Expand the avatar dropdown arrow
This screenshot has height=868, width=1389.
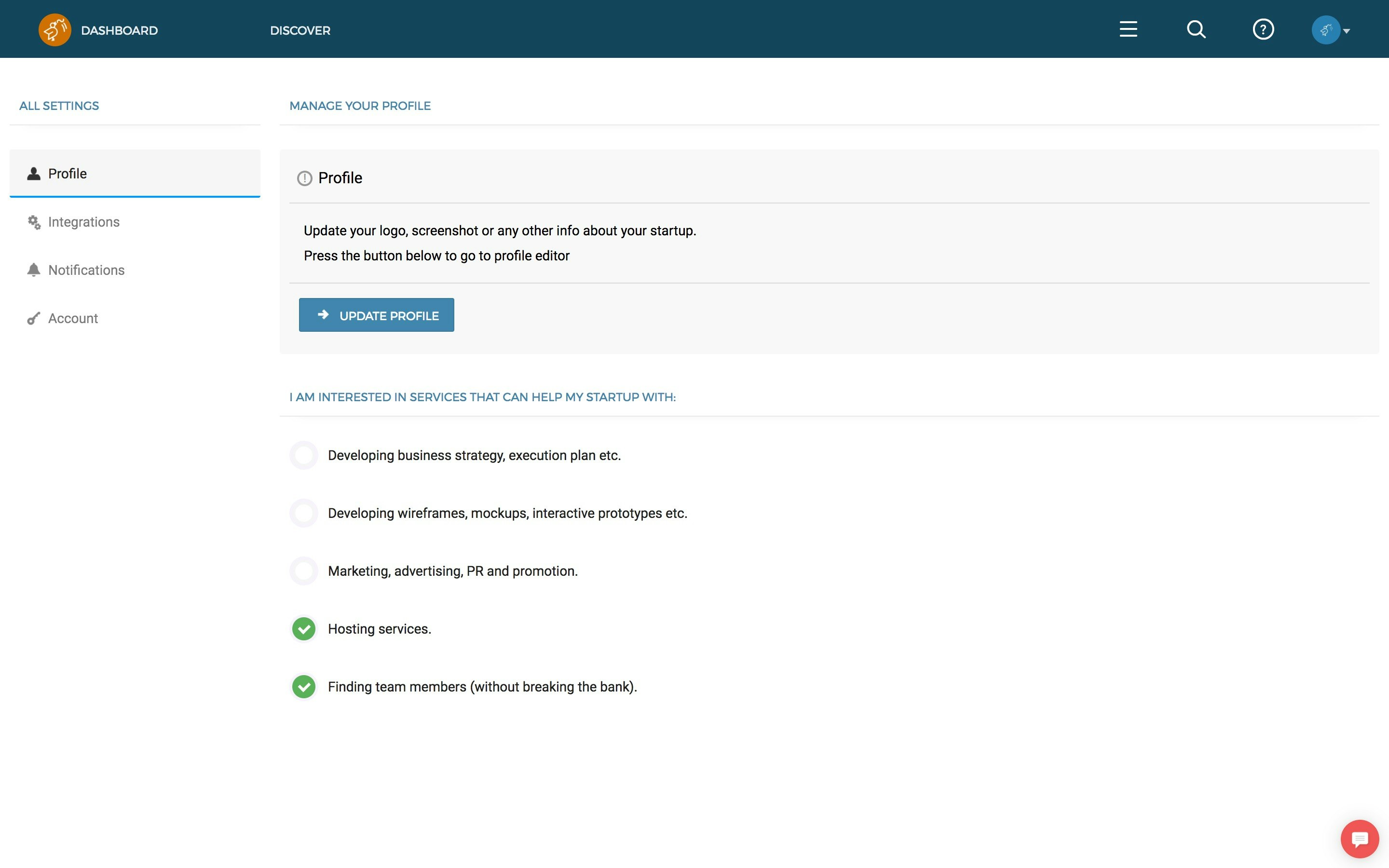1347,31
